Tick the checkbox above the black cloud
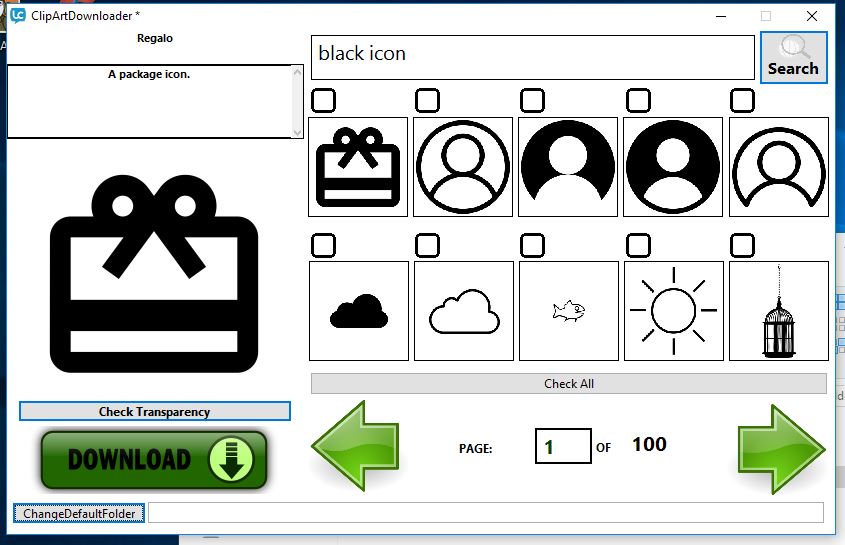This screenshot has height=545, width=845. 323,245
